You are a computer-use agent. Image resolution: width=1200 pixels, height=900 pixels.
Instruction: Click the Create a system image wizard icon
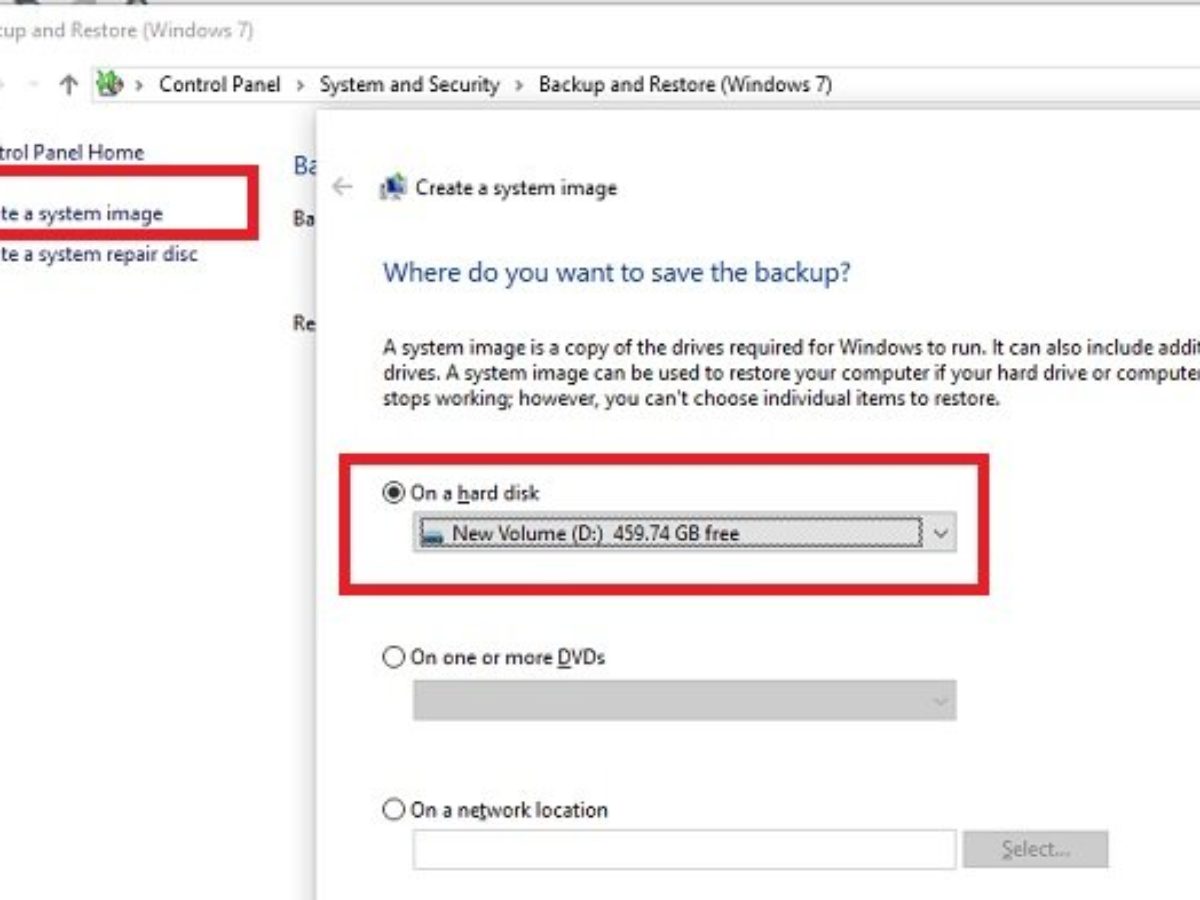[x=393, y=187]
